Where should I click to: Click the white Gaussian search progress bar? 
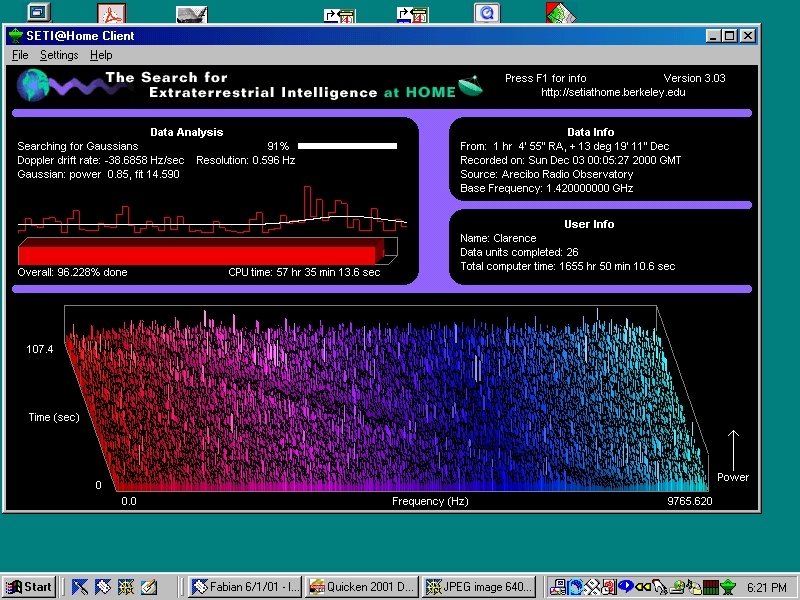point(347,146)
